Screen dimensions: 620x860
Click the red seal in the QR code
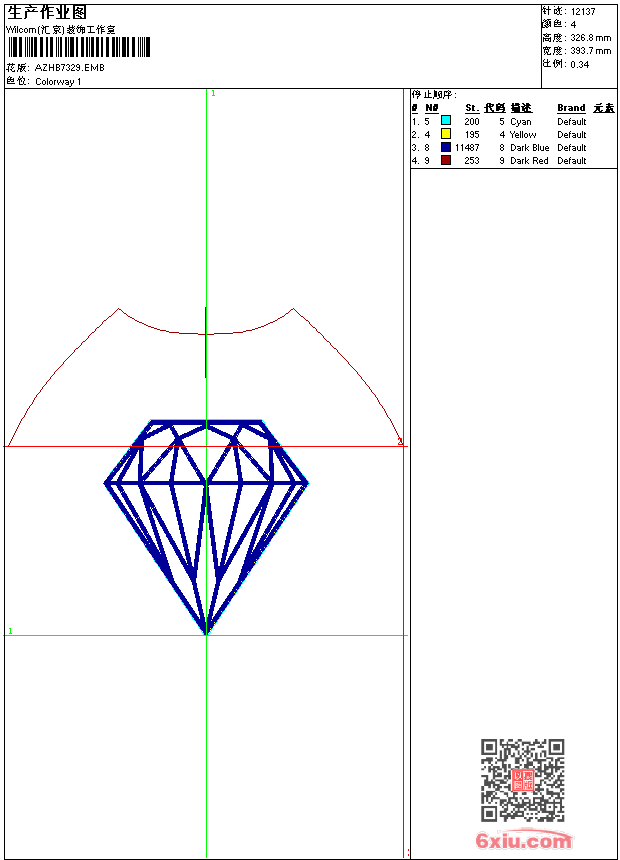(522, 780)
